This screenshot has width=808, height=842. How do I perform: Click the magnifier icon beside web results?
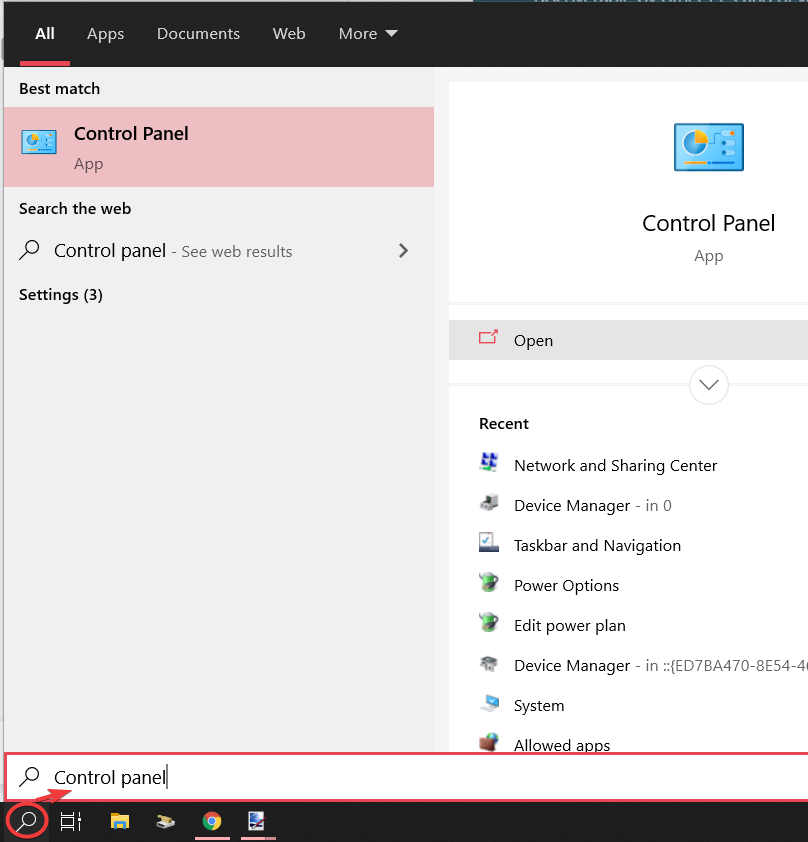click(x=30, y=250)
